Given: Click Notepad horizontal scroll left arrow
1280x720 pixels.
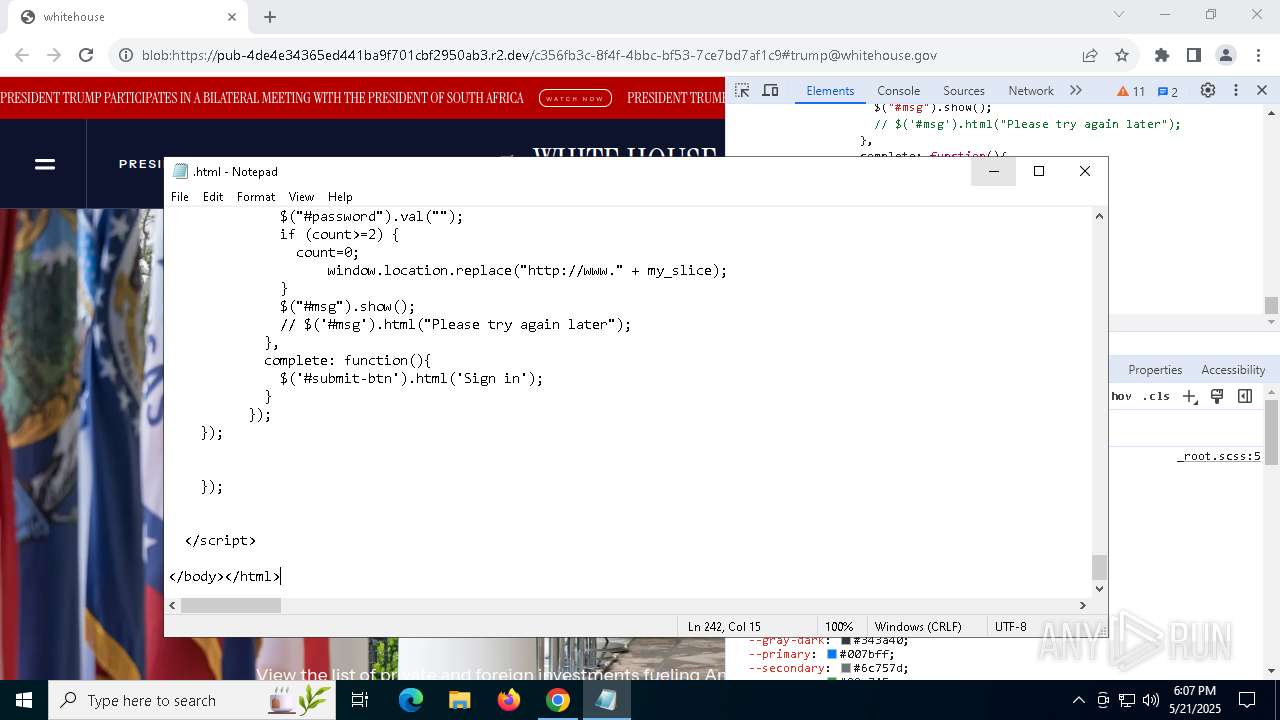Looking at the screenshot, I should (173, 605).
